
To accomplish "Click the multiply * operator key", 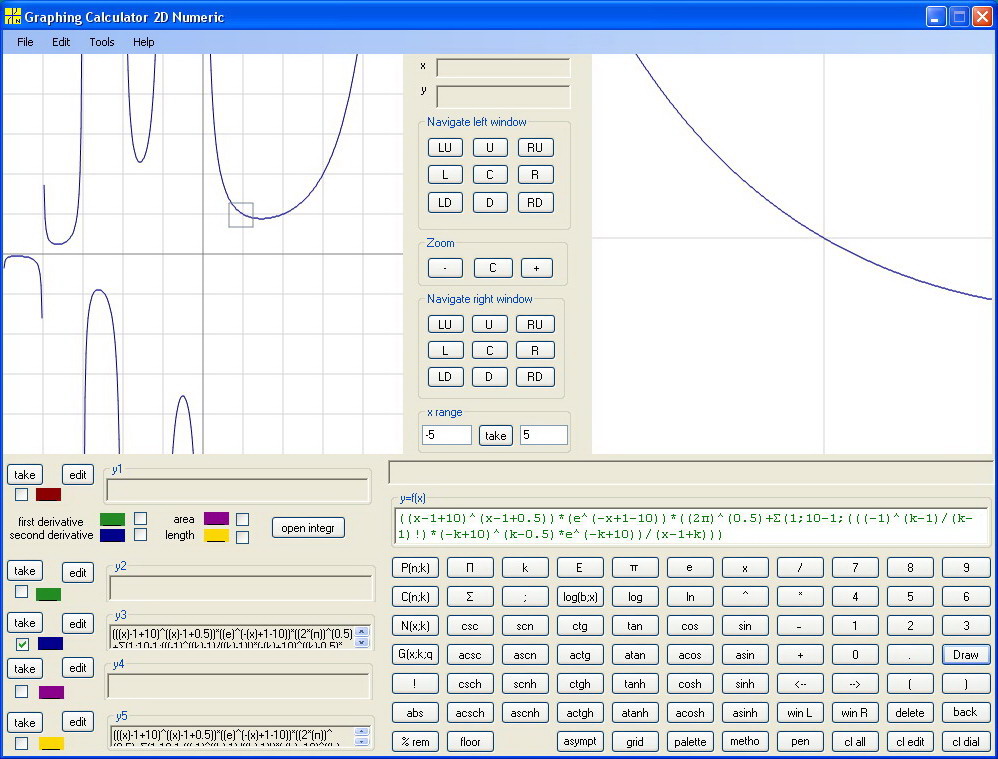I will 800,597.
